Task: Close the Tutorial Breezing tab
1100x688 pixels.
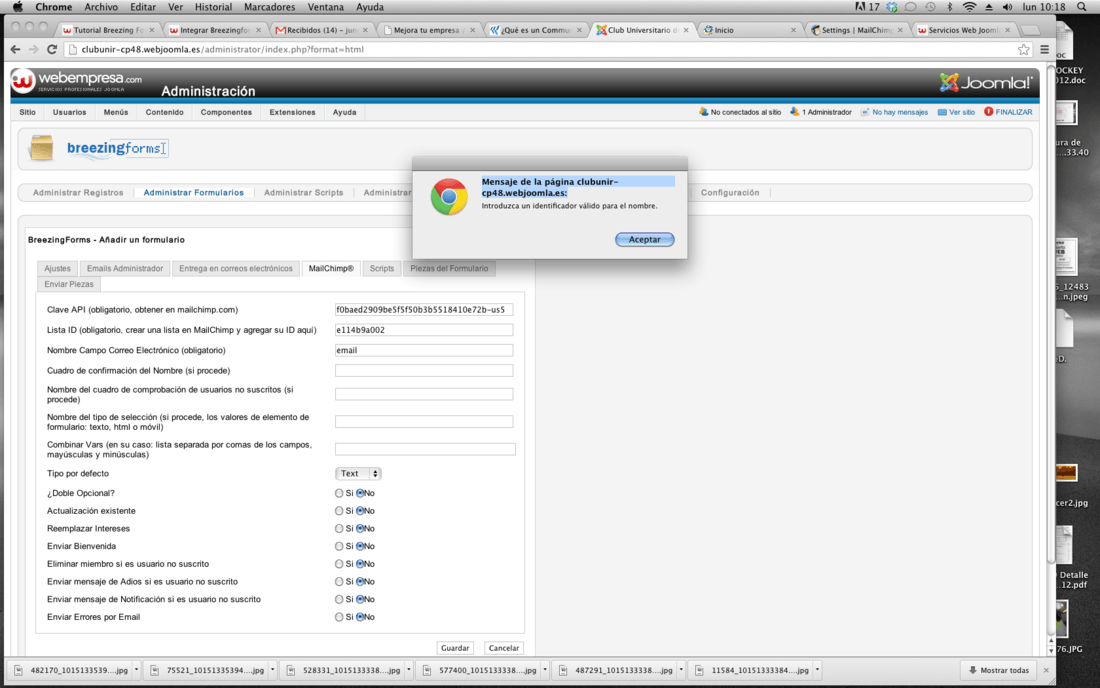Action: (x=152, y=30)
